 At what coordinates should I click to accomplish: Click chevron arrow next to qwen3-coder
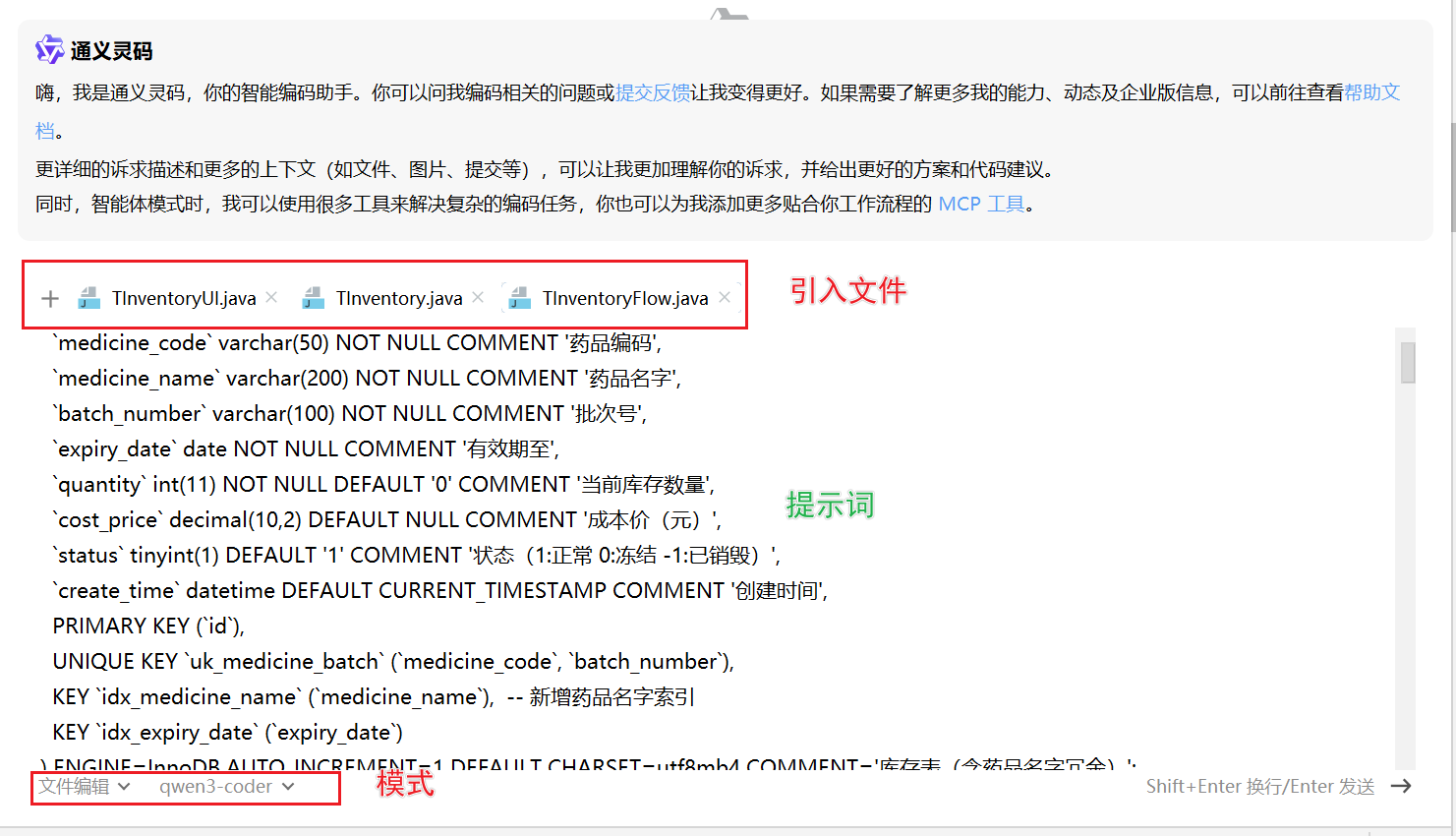288,786
